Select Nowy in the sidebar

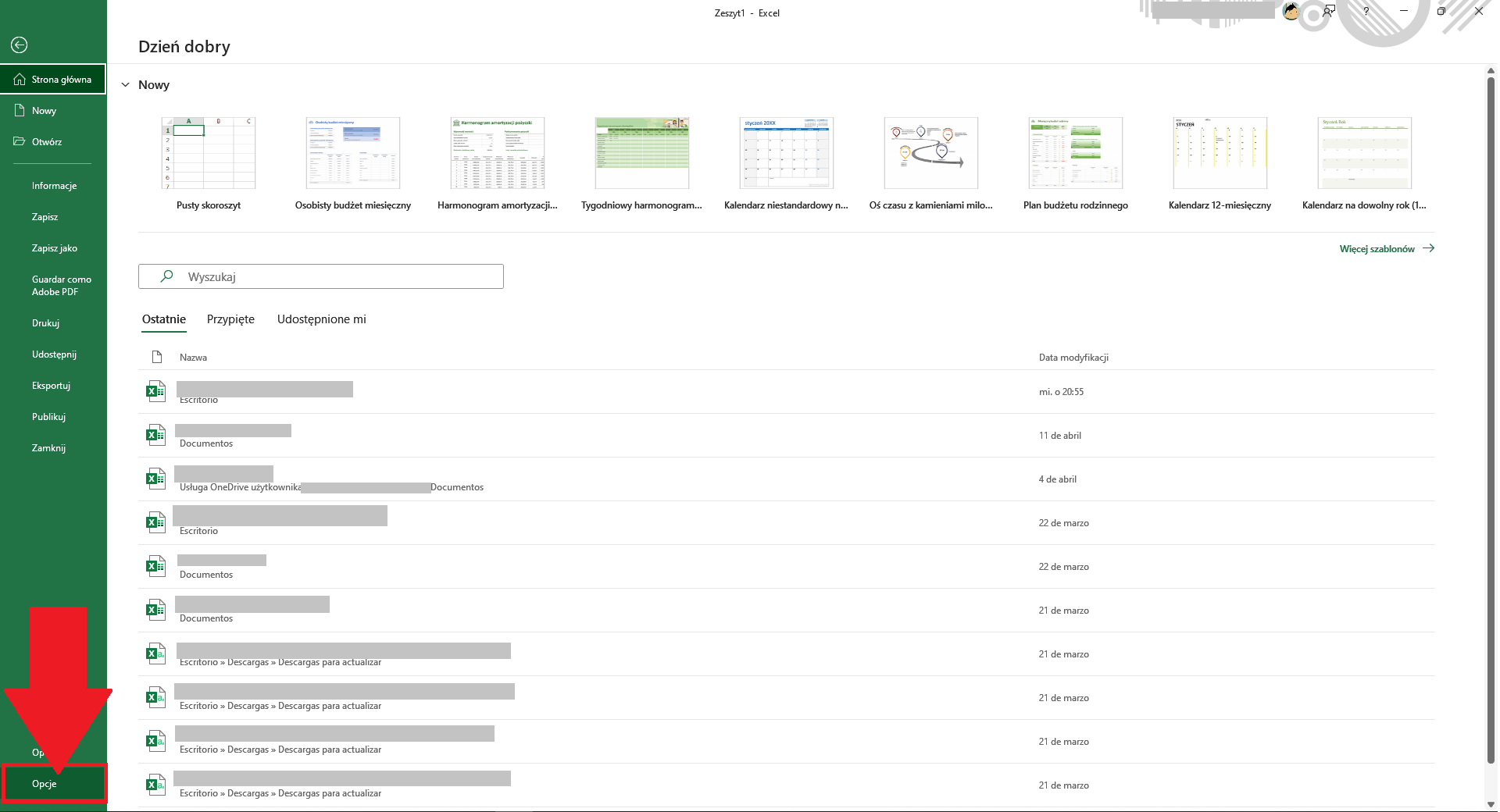(53, 111)
